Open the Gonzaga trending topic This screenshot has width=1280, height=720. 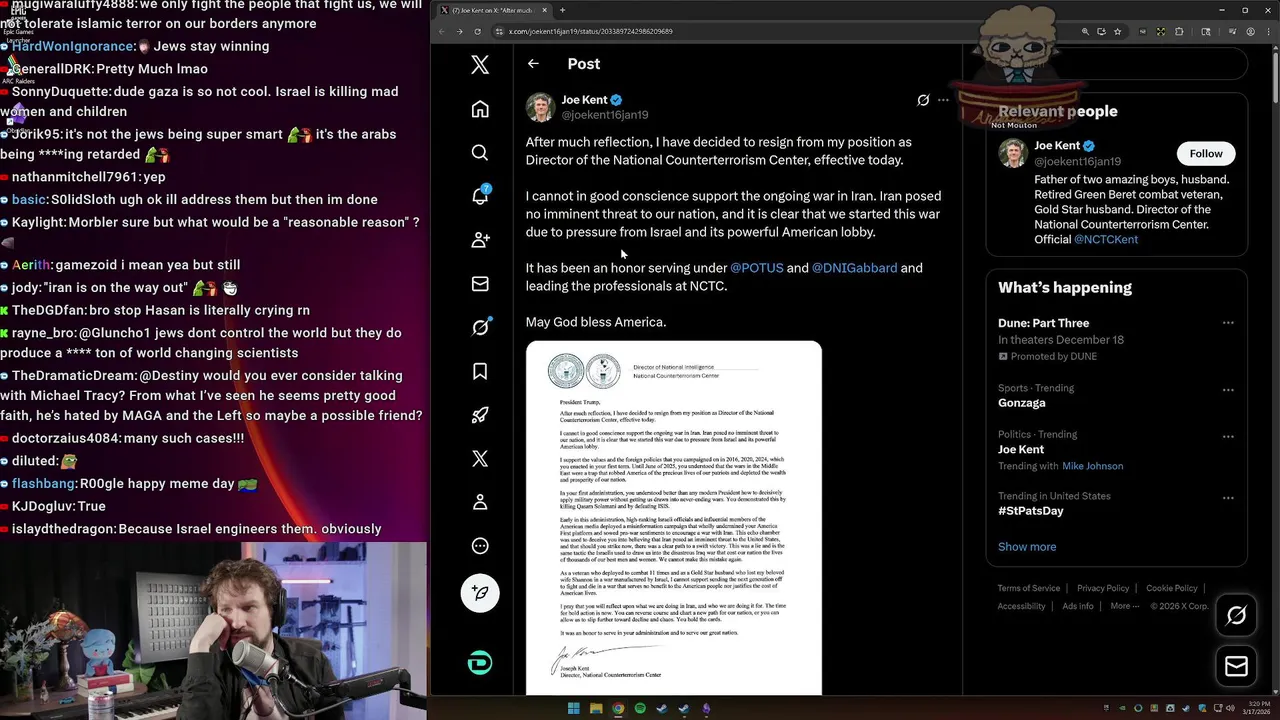click(x=1022, y=403)
